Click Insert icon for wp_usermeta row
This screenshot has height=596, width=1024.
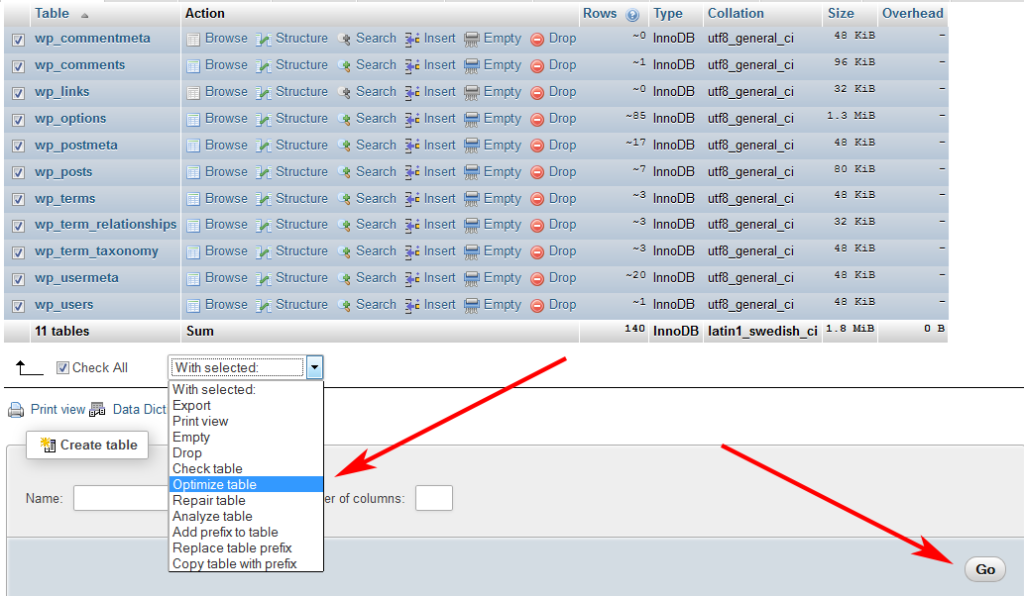click(412, 279)
